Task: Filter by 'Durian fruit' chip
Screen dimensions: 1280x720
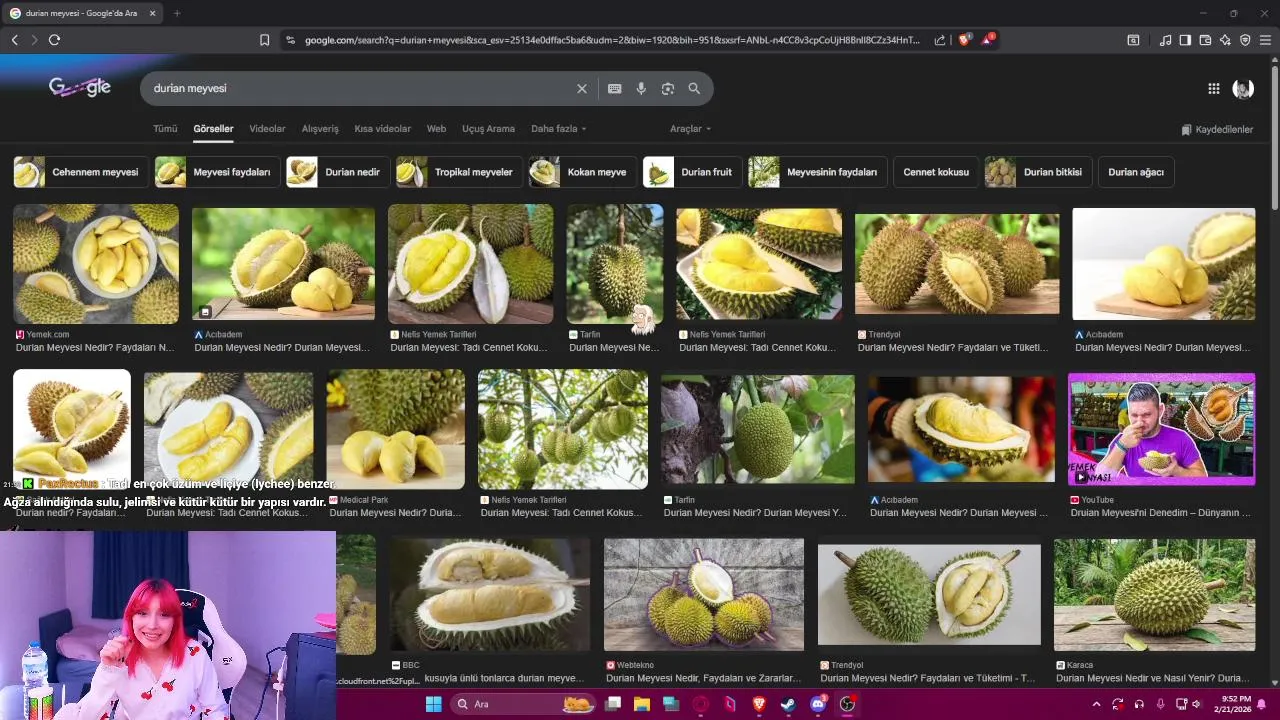Action: point(692,172)
